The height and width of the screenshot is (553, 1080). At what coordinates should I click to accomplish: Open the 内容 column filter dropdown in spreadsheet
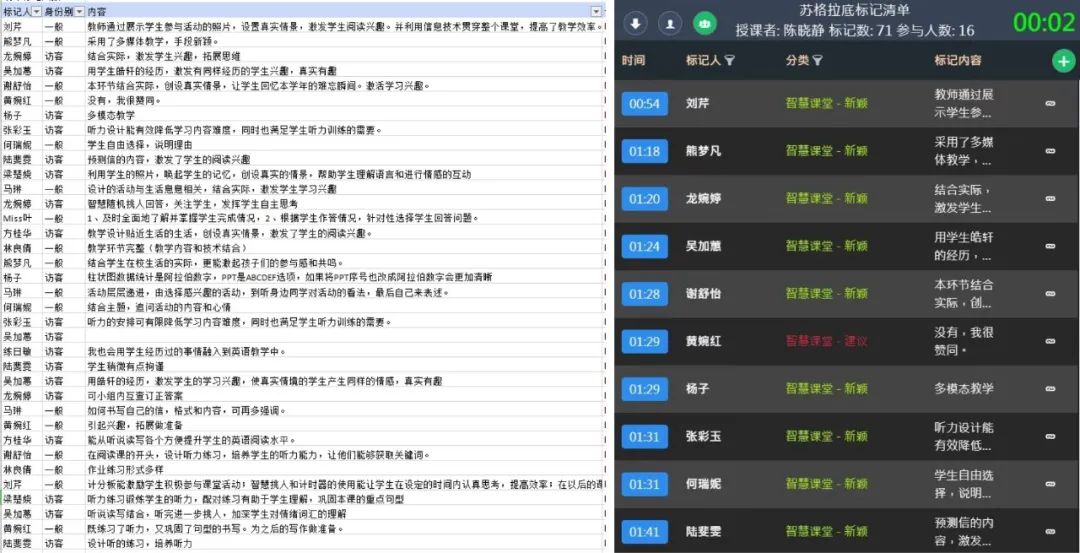click(x=596, y=11)
